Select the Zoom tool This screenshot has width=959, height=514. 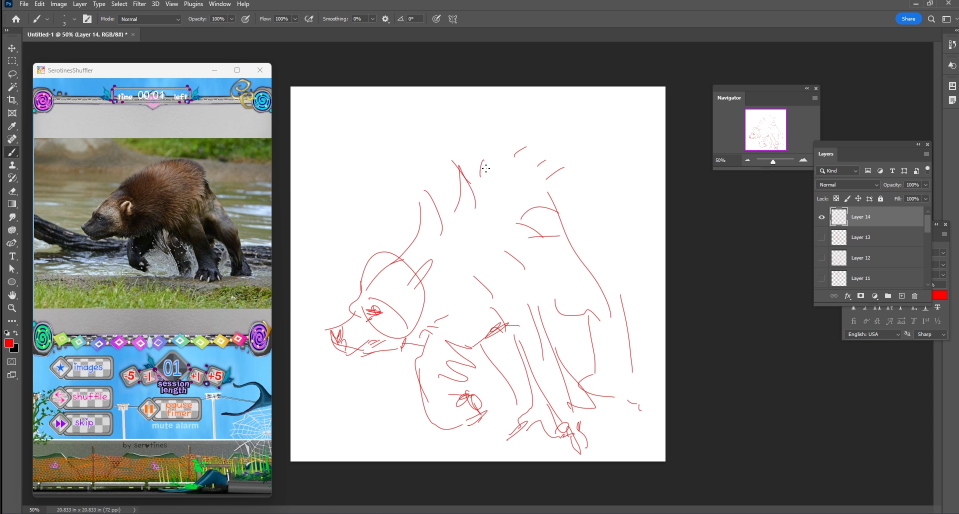coord(12,308)
